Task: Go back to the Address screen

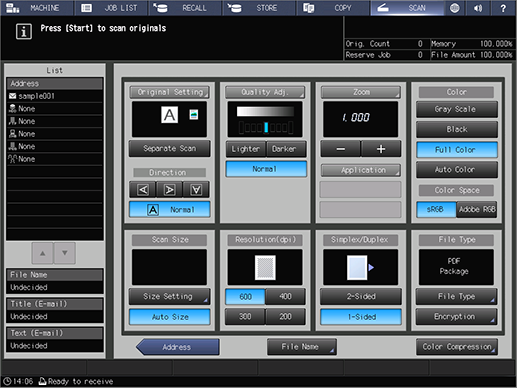Action: [x=178, y=347]
